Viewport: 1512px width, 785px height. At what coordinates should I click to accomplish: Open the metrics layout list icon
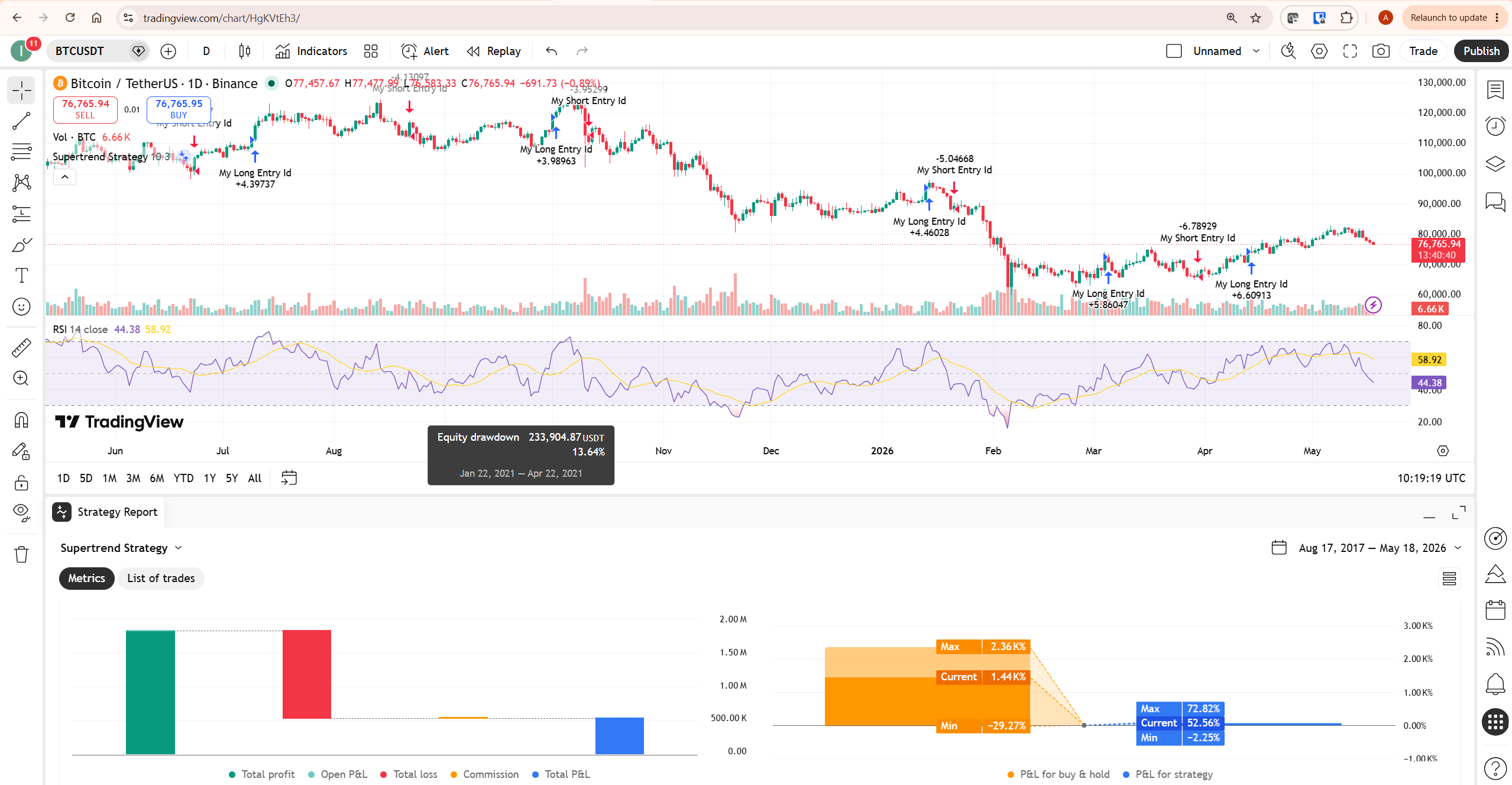[1449, 579]
